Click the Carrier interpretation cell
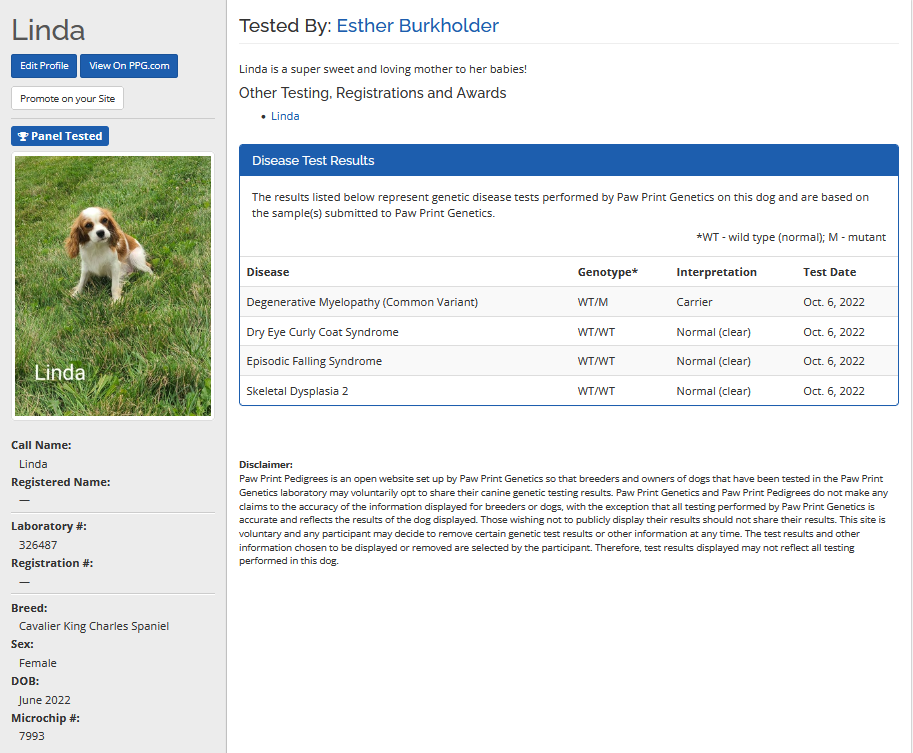 [694, 302]
